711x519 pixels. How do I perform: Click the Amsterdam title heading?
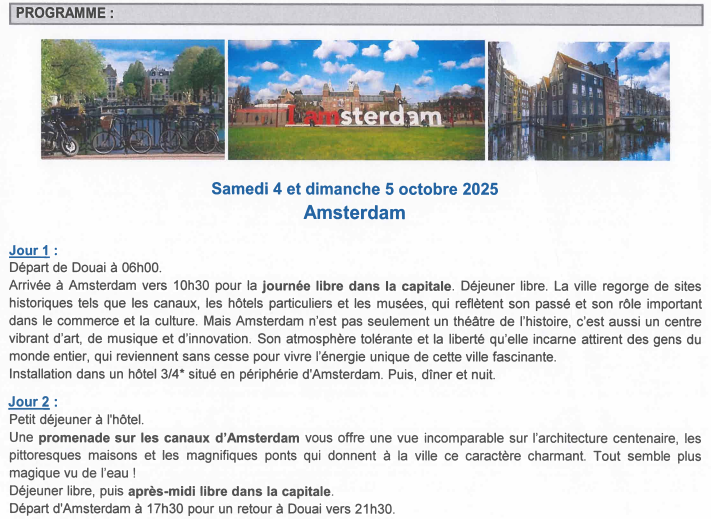coord(354,213)
